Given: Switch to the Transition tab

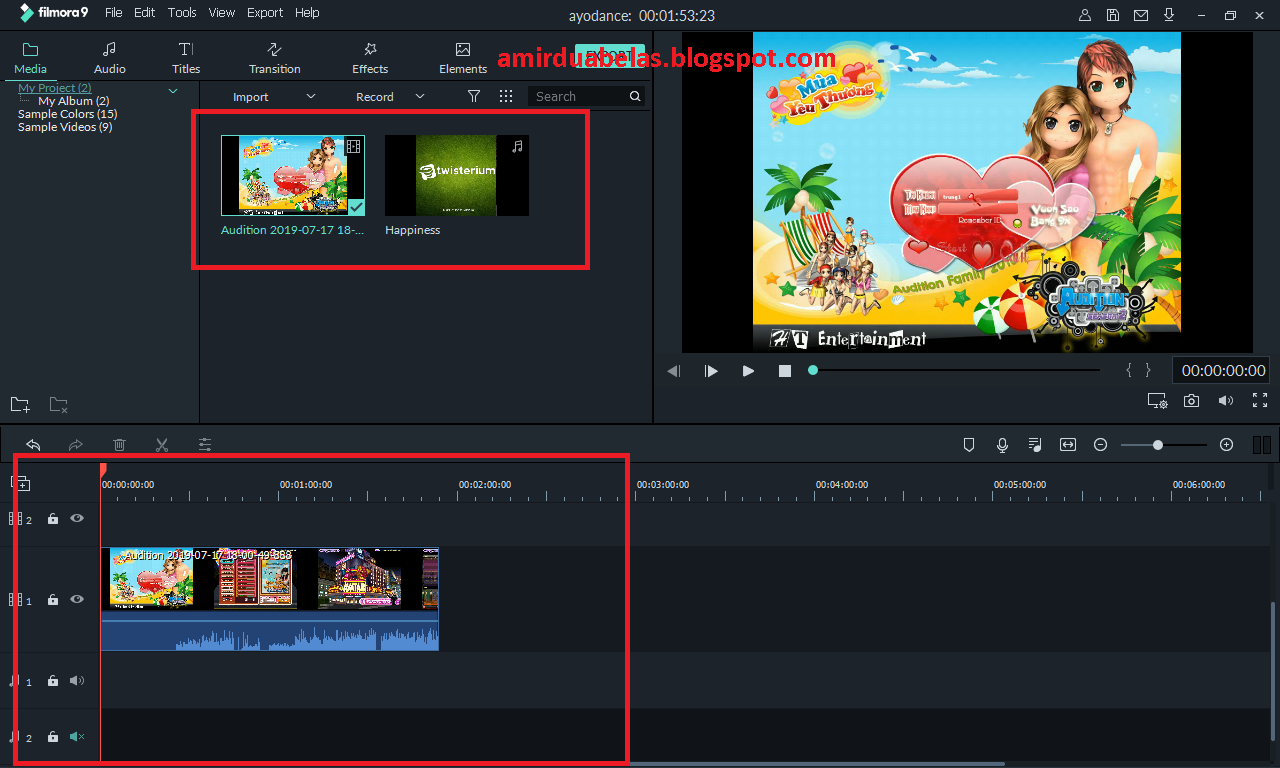Looking at the screenshot, I should [x=275, y=58].
